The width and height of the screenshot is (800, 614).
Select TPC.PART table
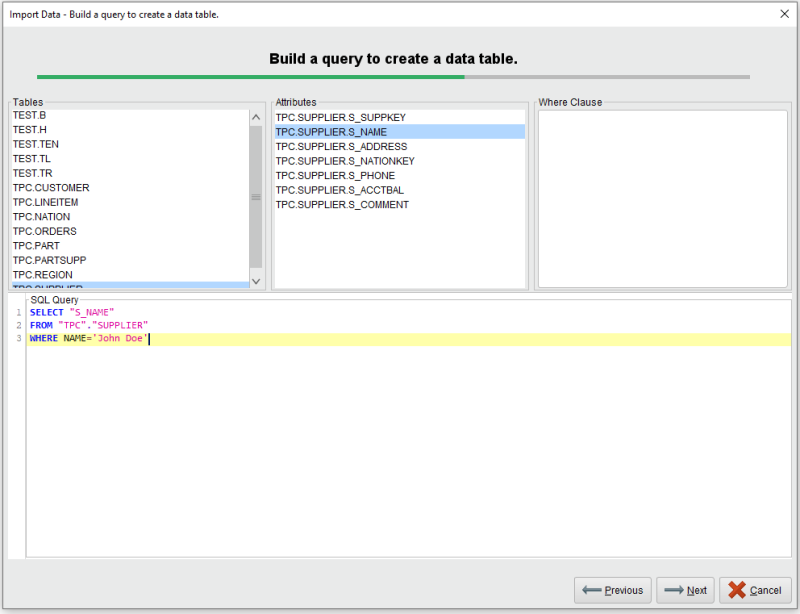pyautogui.click(x=131, y=245)
